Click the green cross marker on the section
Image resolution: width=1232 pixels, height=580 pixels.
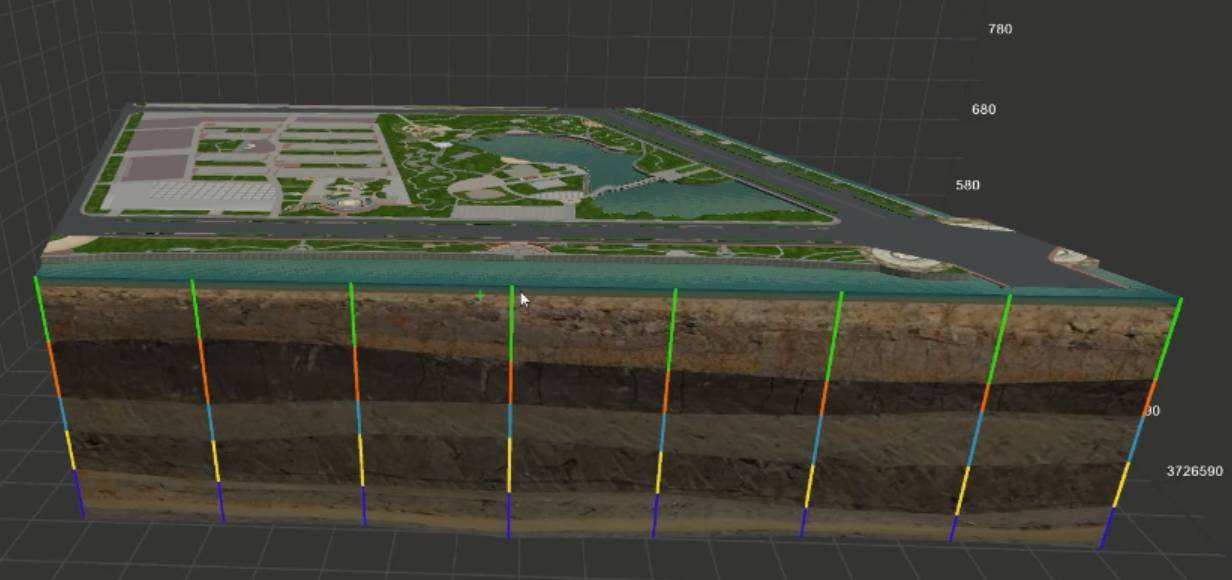pyautogui.click(x=480, y=295)
